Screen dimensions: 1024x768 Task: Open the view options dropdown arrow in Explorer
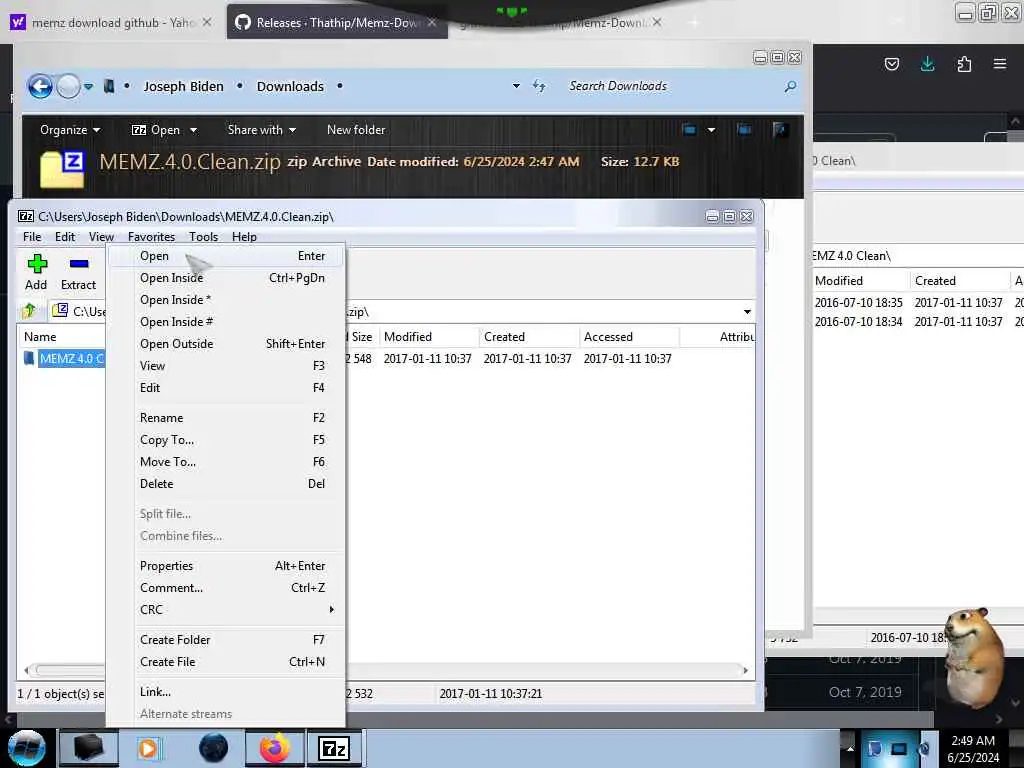(x=711, y=129)
